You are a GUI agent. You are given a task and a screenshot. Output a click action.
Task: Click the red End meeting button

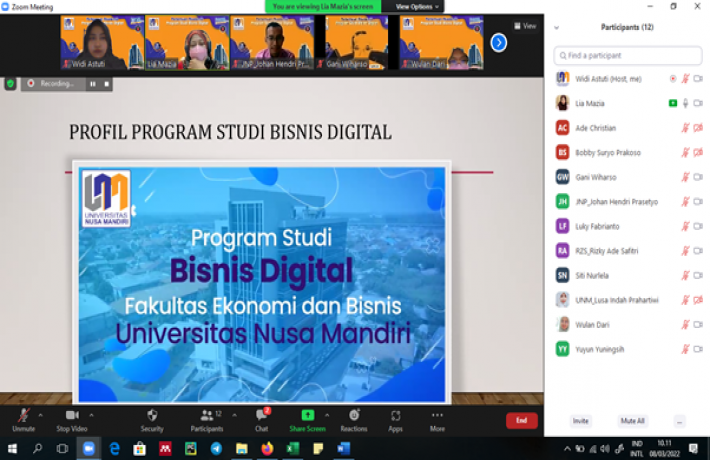pos(522,420)
